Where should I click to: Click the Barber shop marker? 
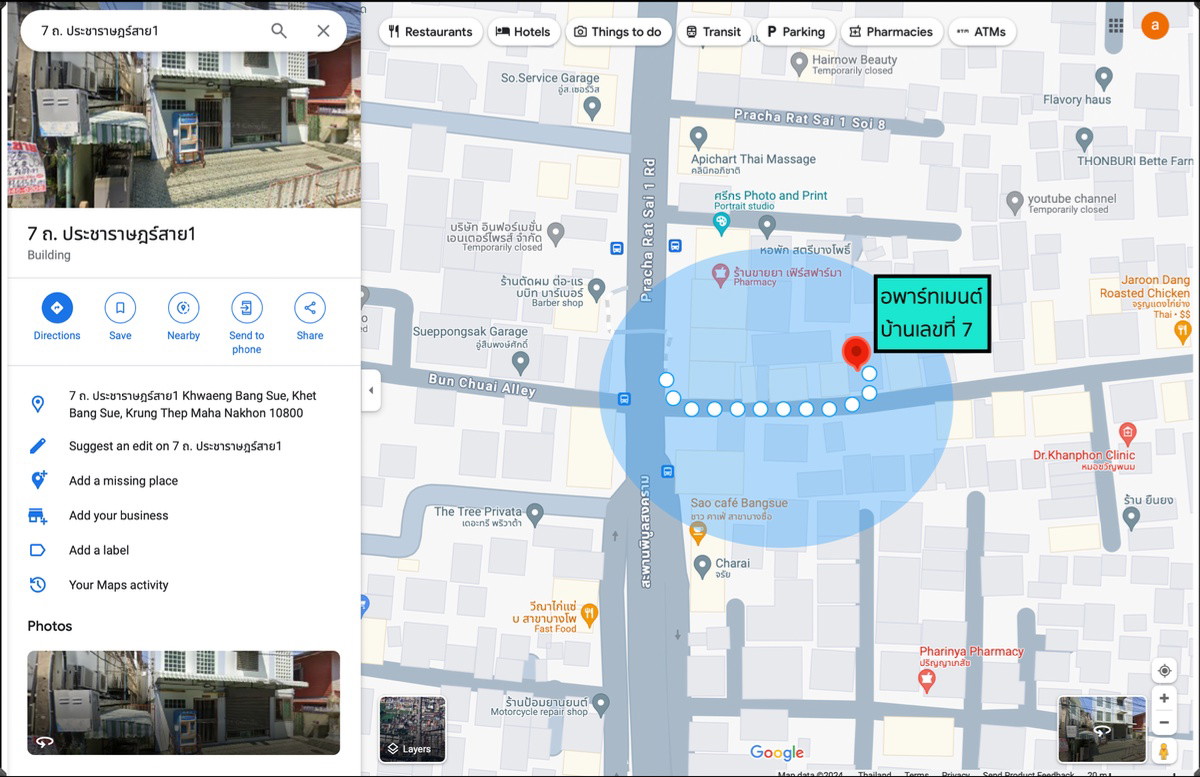(597, 289)
